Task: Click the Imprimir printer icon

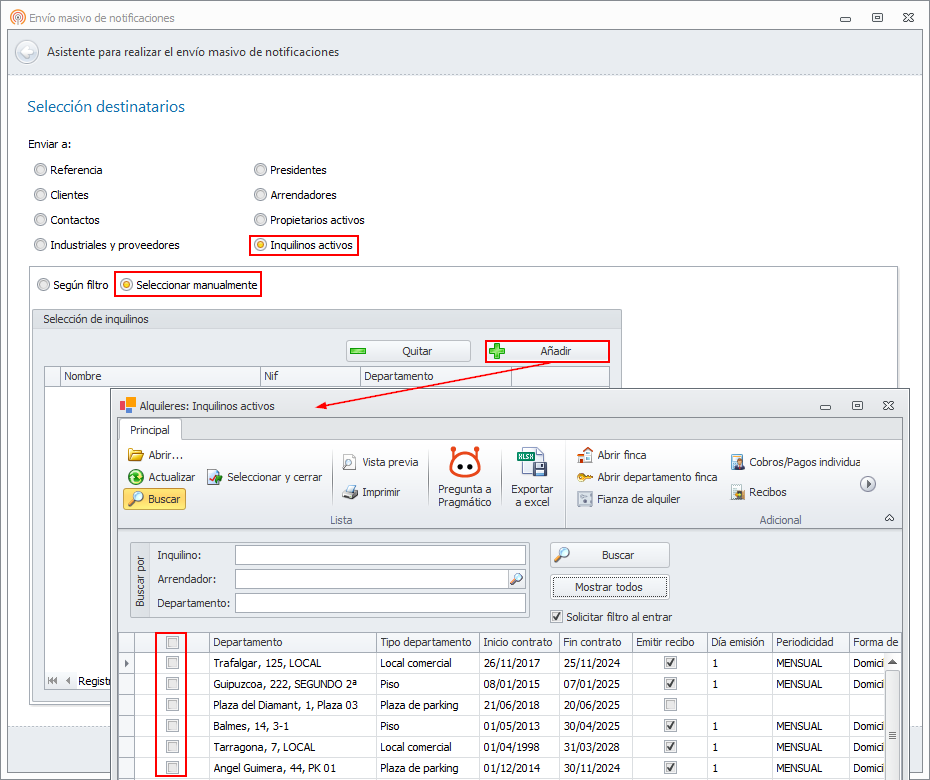Action: click(349, 492)
